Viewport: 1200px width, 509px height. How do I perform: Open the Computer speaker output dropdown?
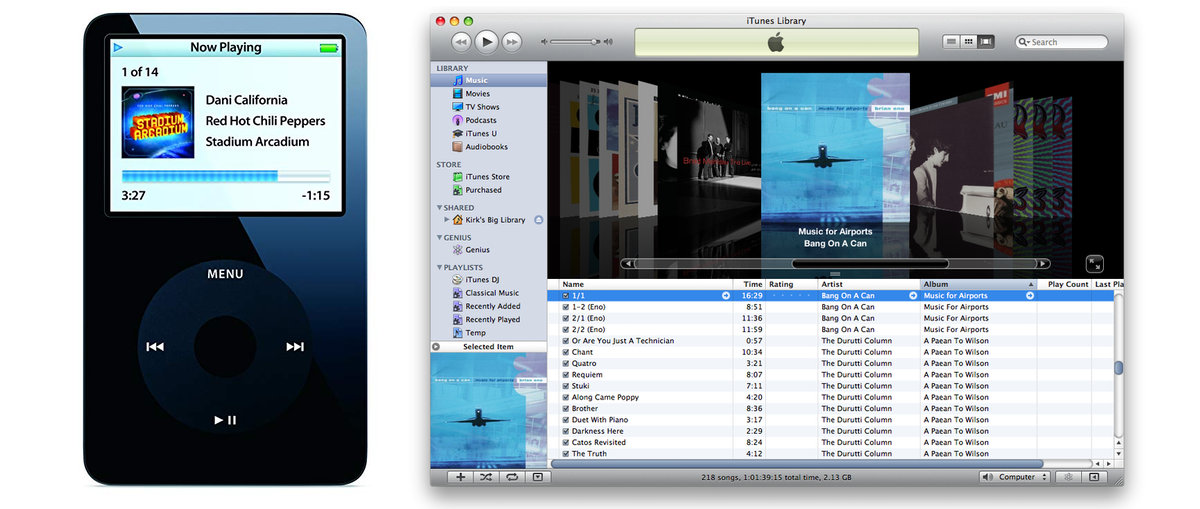pos(1015,477)
